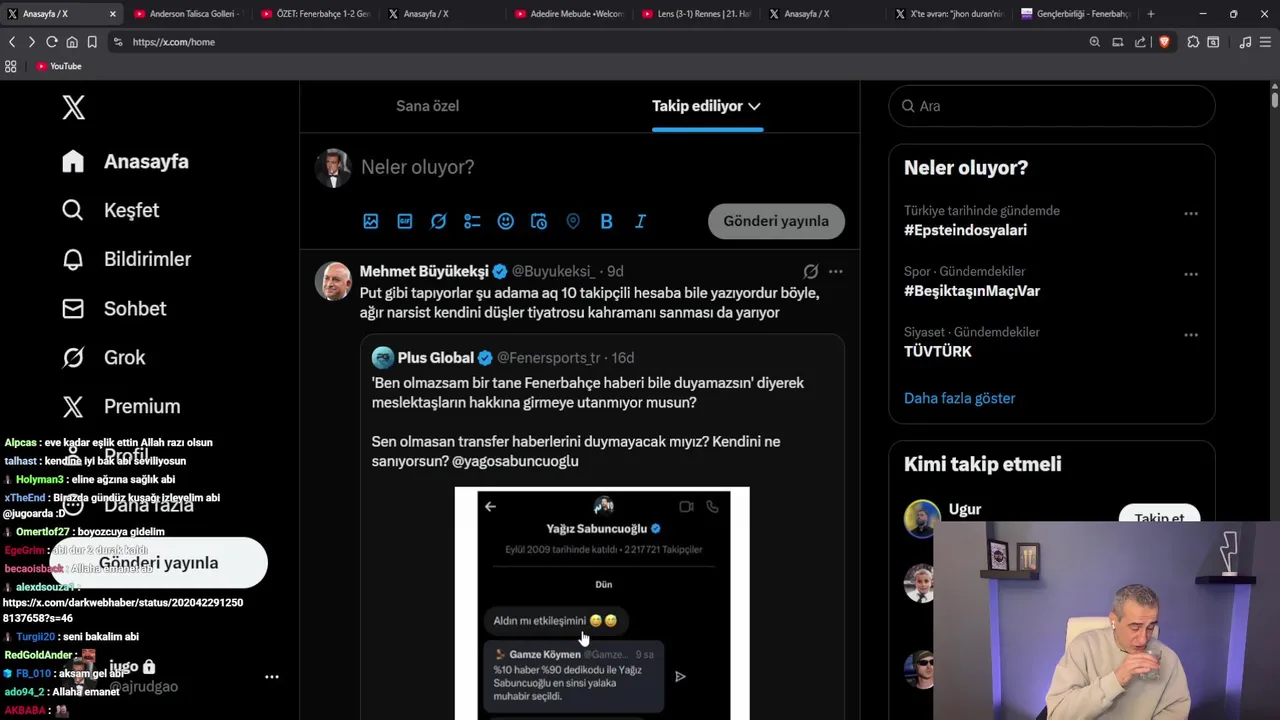
Task: Open the TÜVTÜRK trending topic
Action: 938,351
